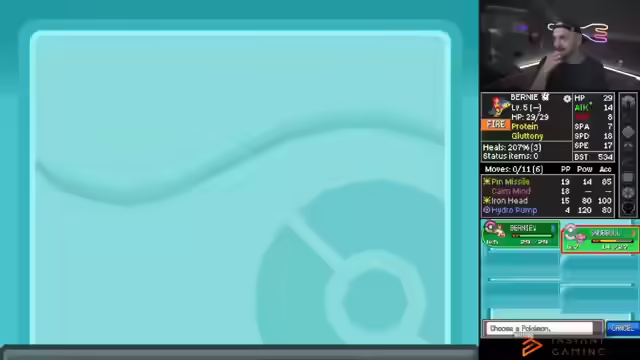Click the streamer webcam feed
Screen dimensions: 640x360
tap(560, 45)
